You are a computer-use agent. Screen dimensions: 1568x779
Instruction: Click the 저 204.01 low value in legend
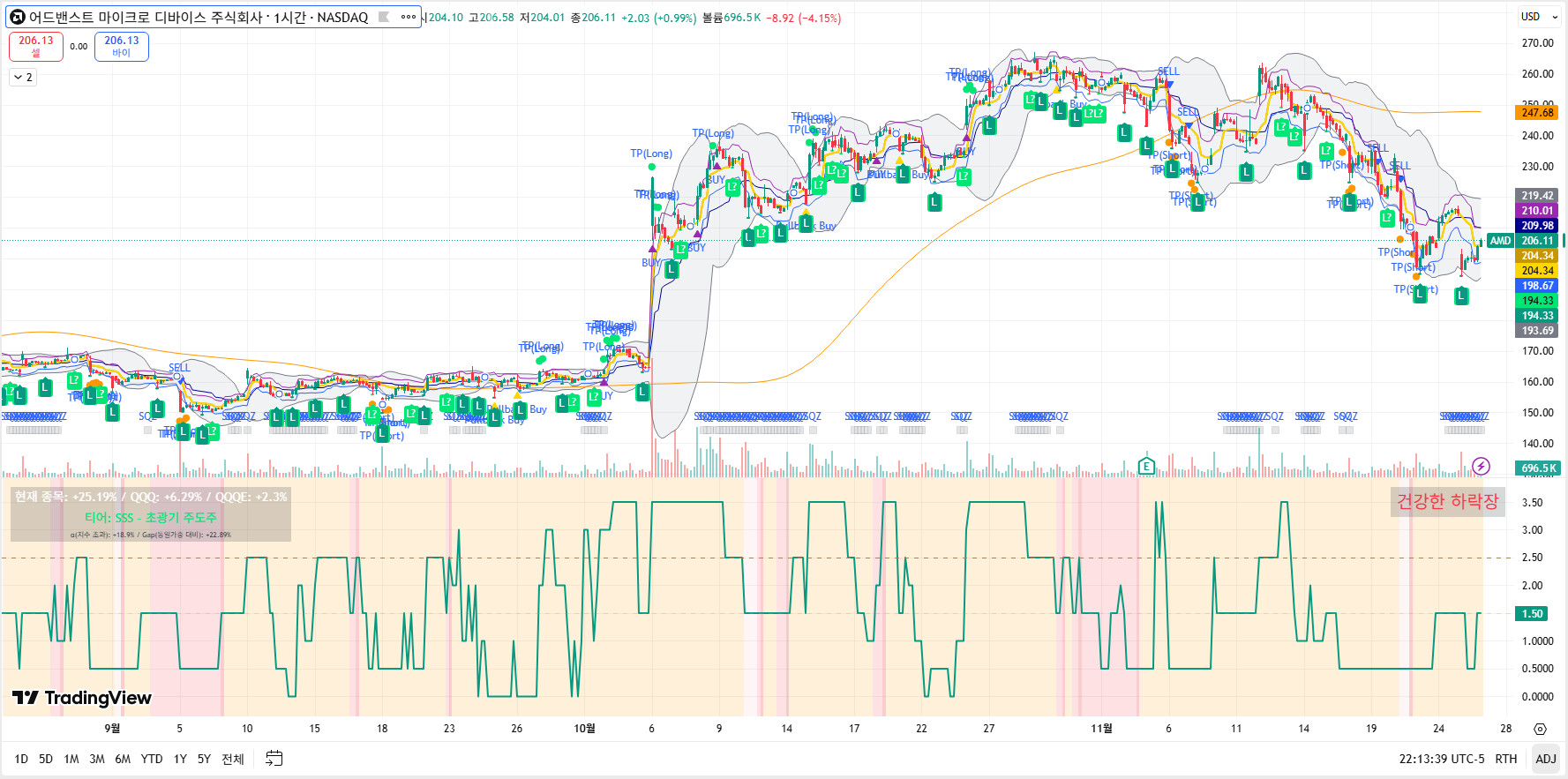(x=542, y=18)
